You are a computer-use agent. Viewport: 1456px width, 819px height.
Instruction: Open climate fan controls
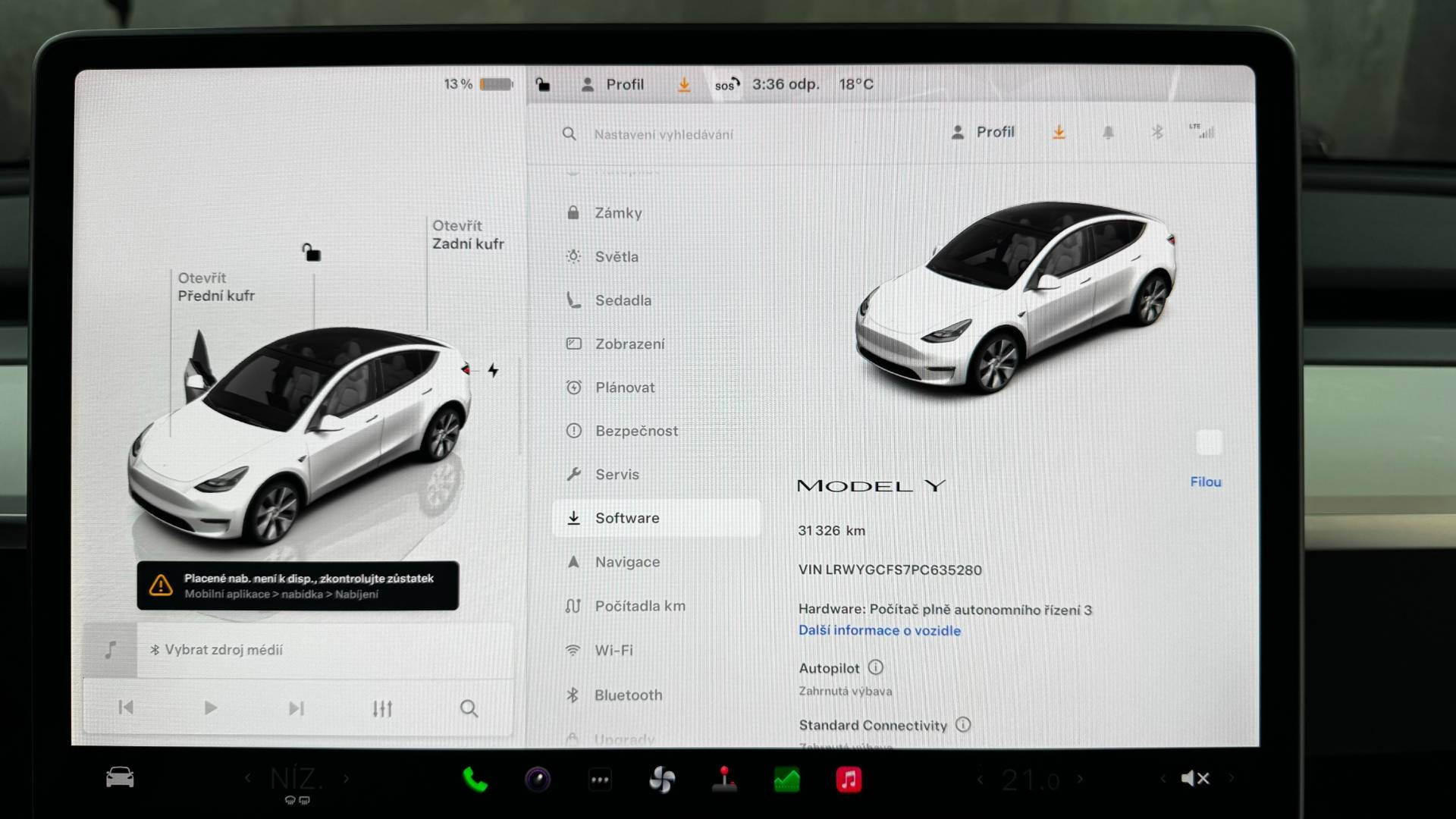(x=662, y=780)
